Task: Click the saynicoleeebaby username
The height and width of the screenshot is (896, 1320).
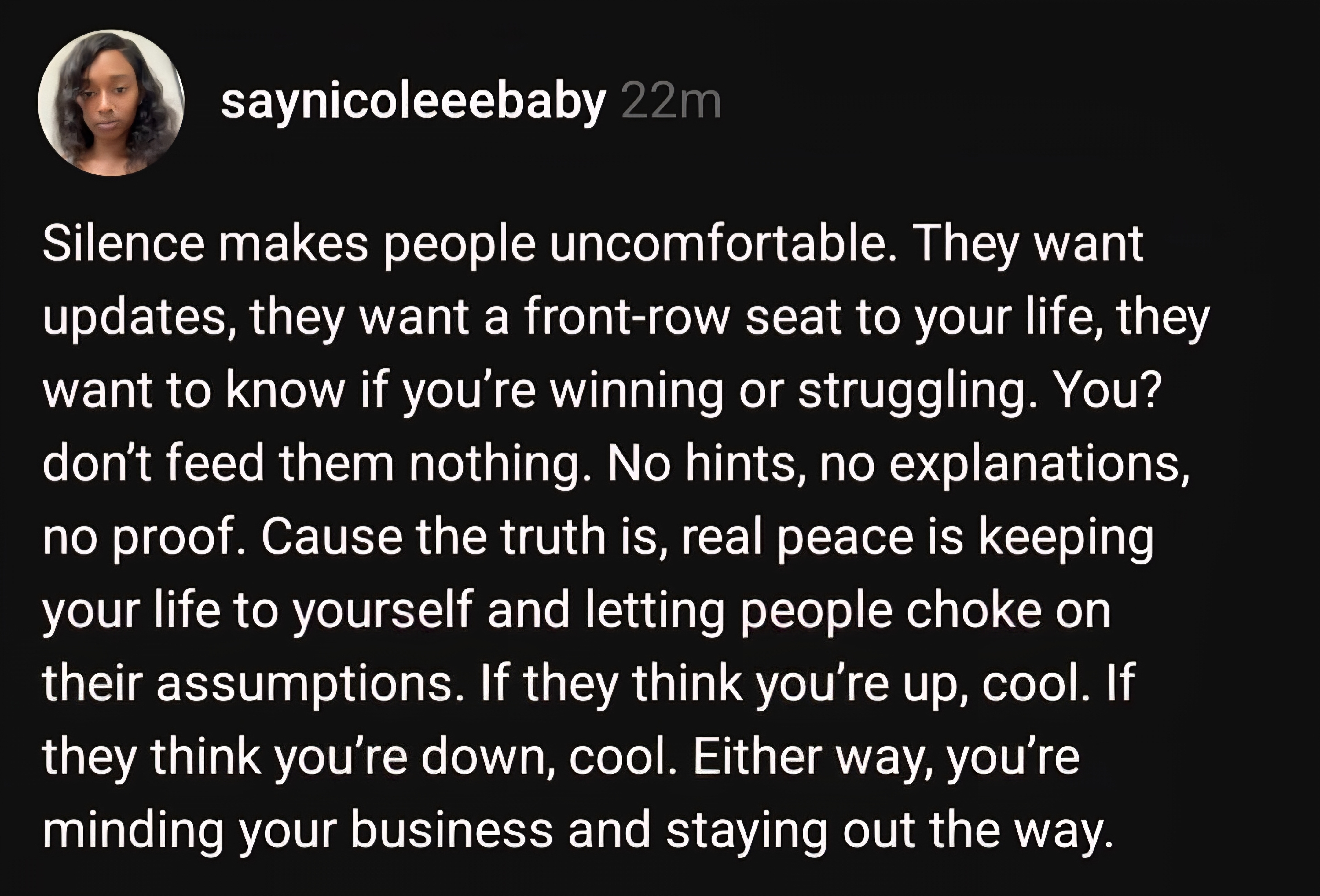Action: coord(413,102)
